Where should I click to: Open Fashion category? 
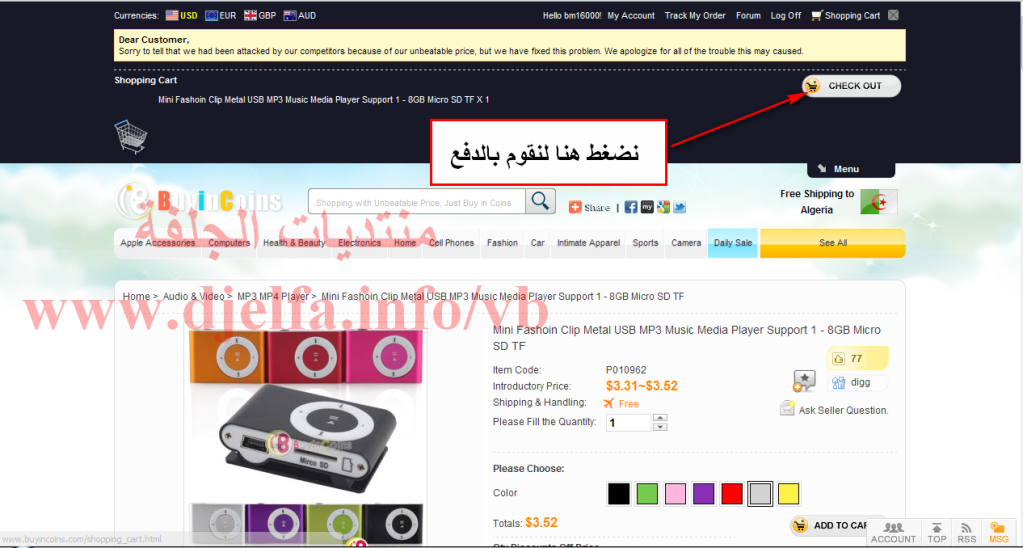502,243
